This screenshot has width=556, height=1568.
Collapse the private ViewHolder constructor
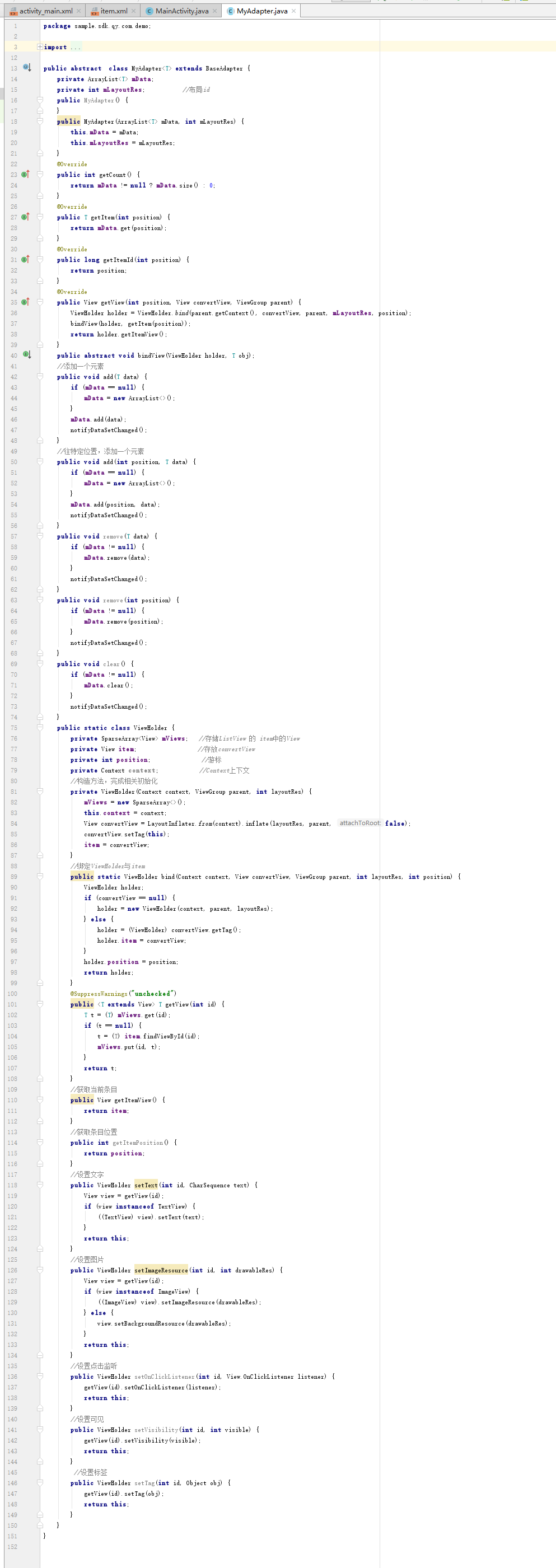point(40,792)
